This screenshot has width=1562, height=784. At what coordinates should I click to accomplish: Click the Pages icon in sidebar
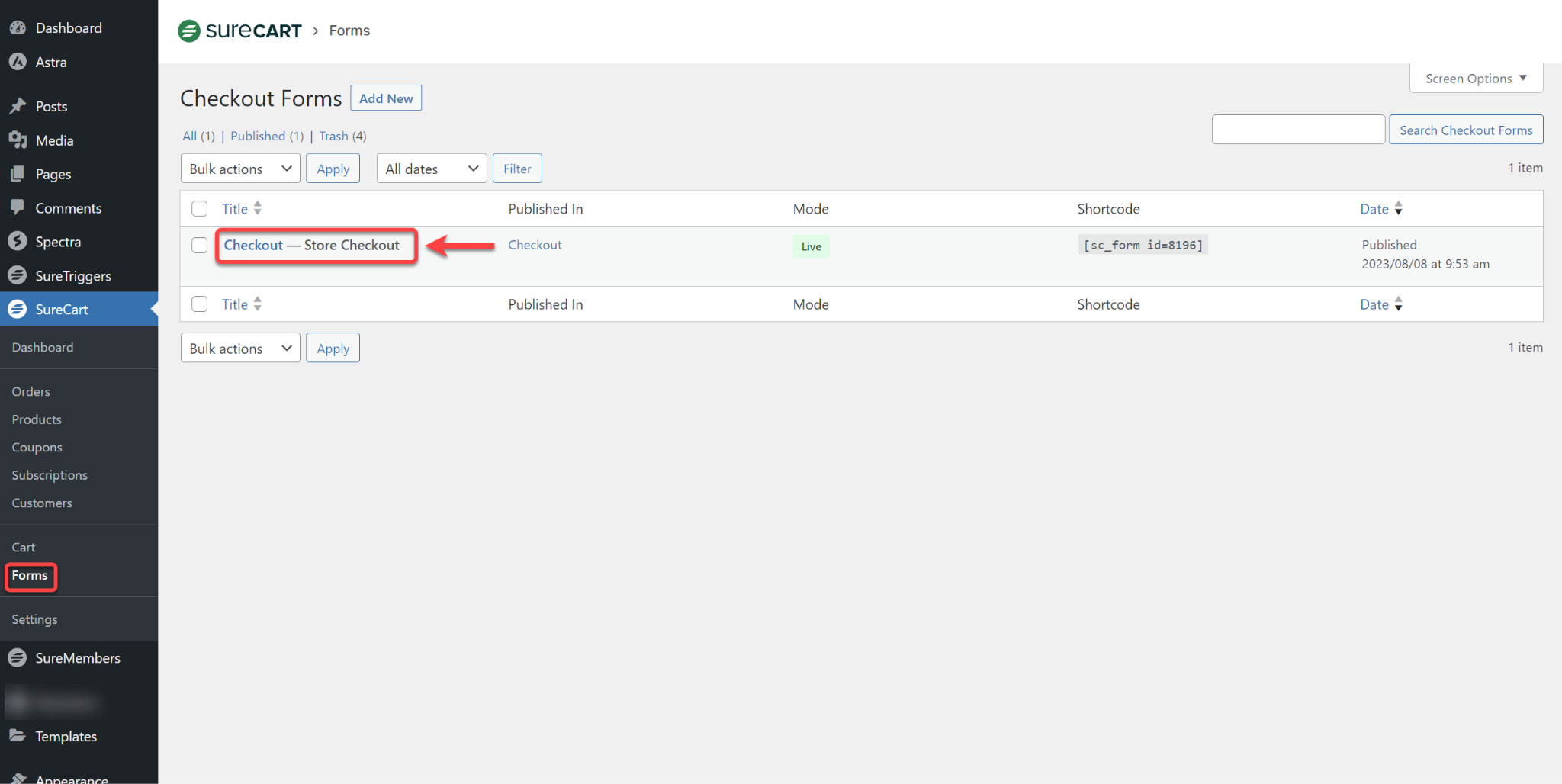pos(18,174)
